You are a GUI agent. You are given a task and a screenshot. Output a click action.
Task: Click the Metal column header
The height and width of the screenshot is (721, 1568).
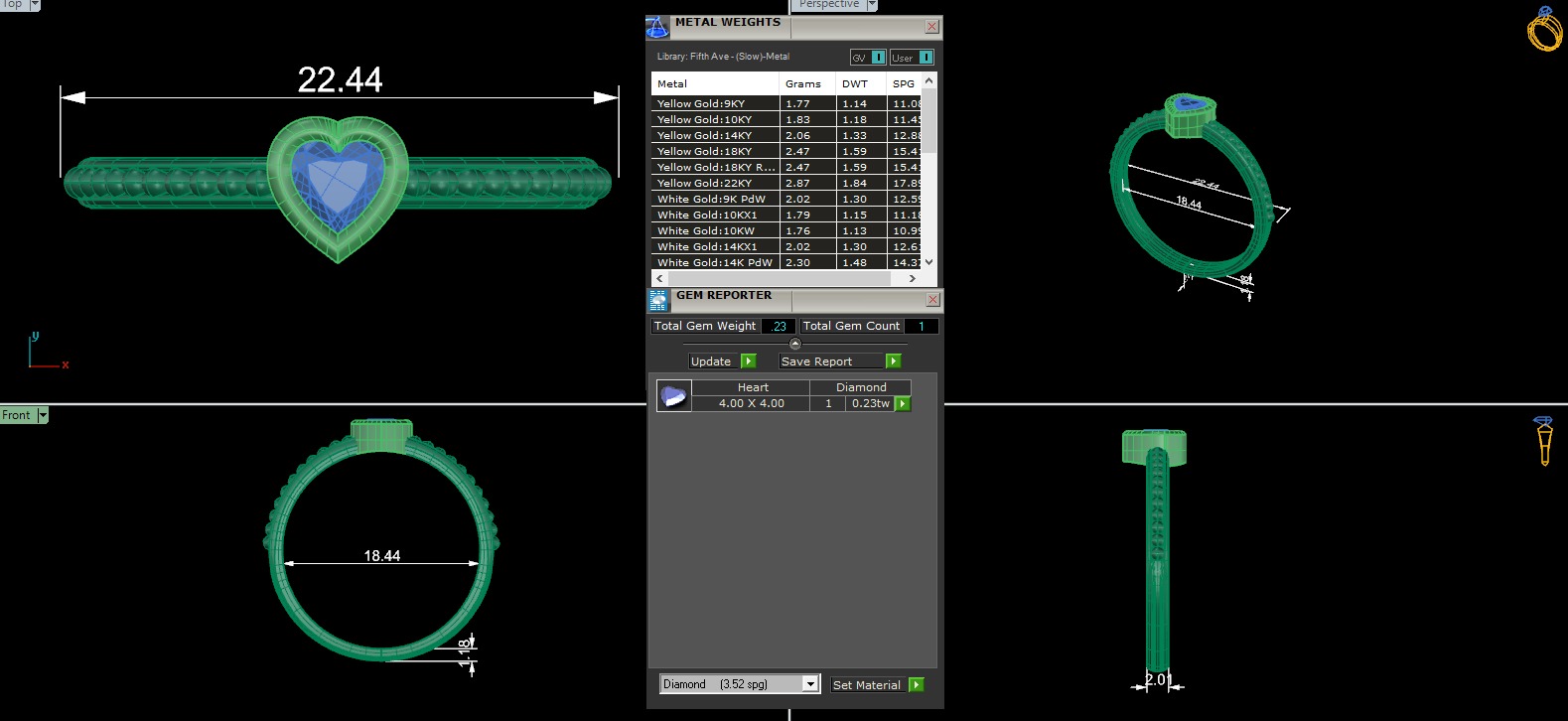pos(715,83)
